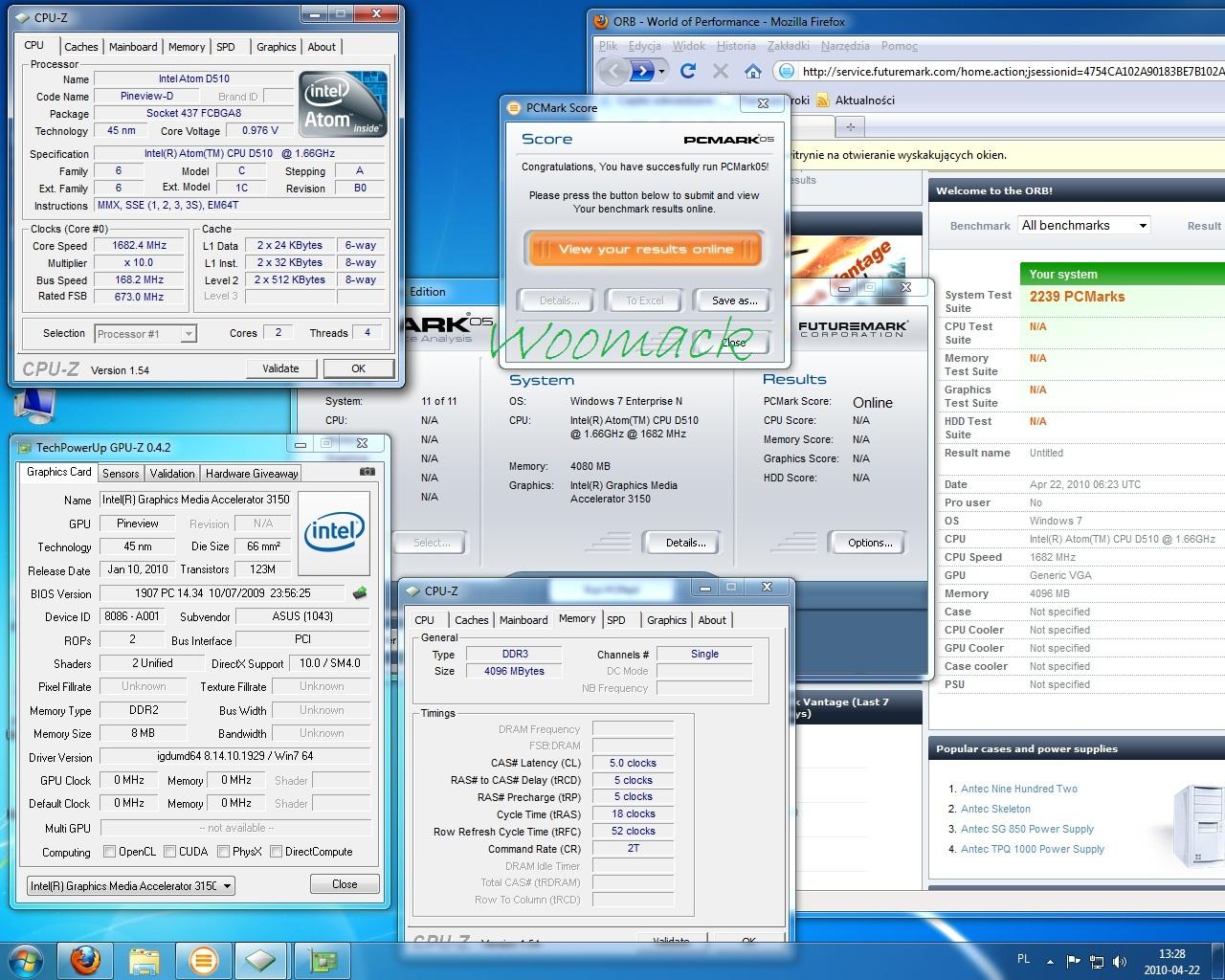Enable the PhysX checkbox in GPU-Z

click(x=223, y=852)
